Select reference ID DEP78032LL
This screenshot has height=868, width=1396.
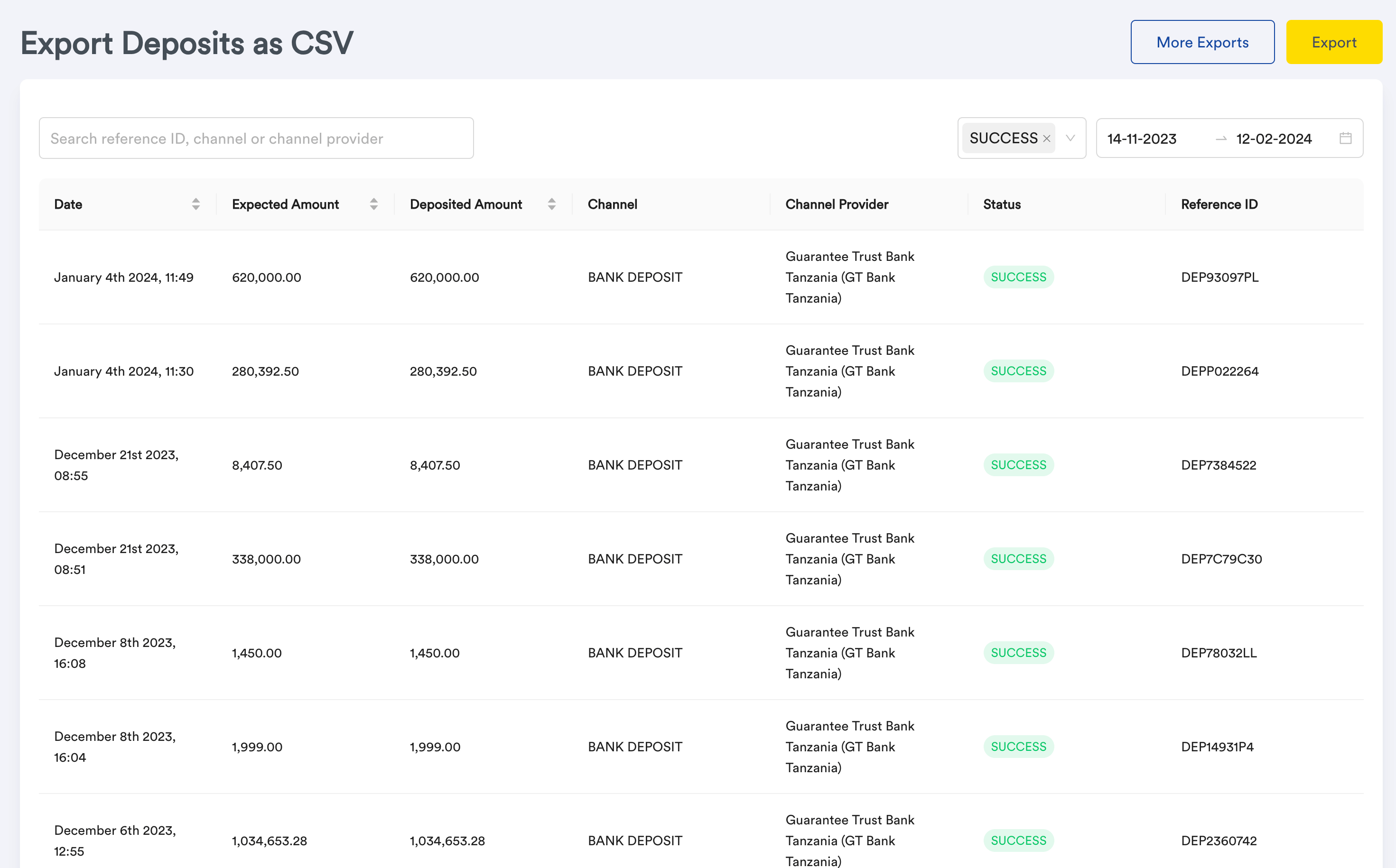1219,653
